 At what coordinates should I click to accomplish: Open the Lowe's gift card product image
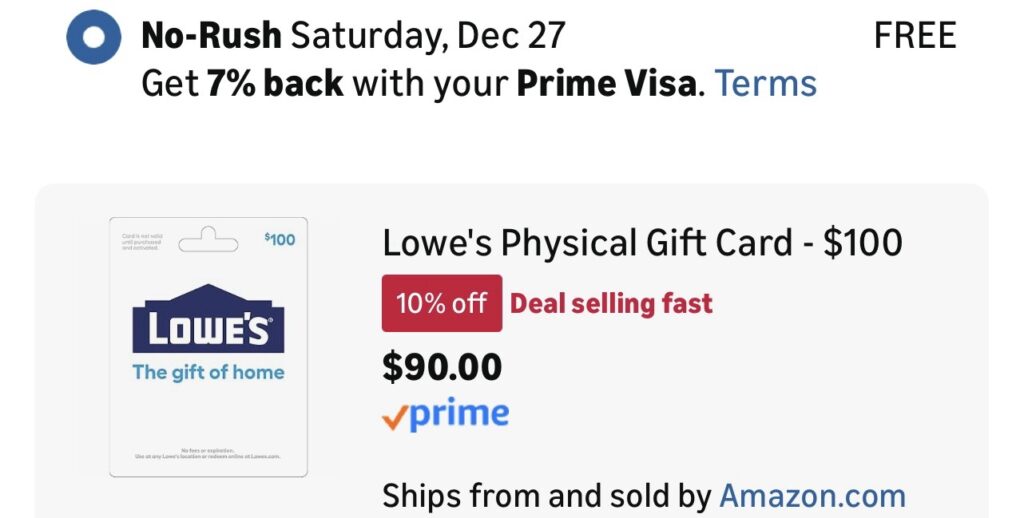tap(208, 347)
